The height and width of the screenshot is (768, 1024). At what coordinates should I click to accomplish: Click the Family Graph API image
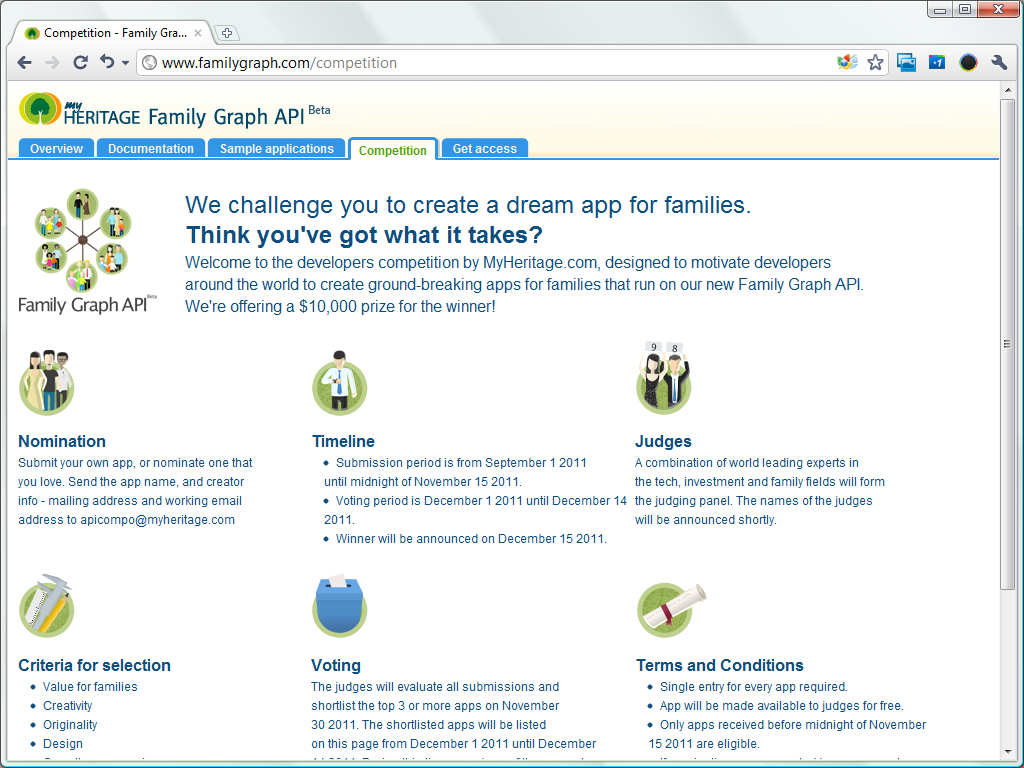(88, 251)
